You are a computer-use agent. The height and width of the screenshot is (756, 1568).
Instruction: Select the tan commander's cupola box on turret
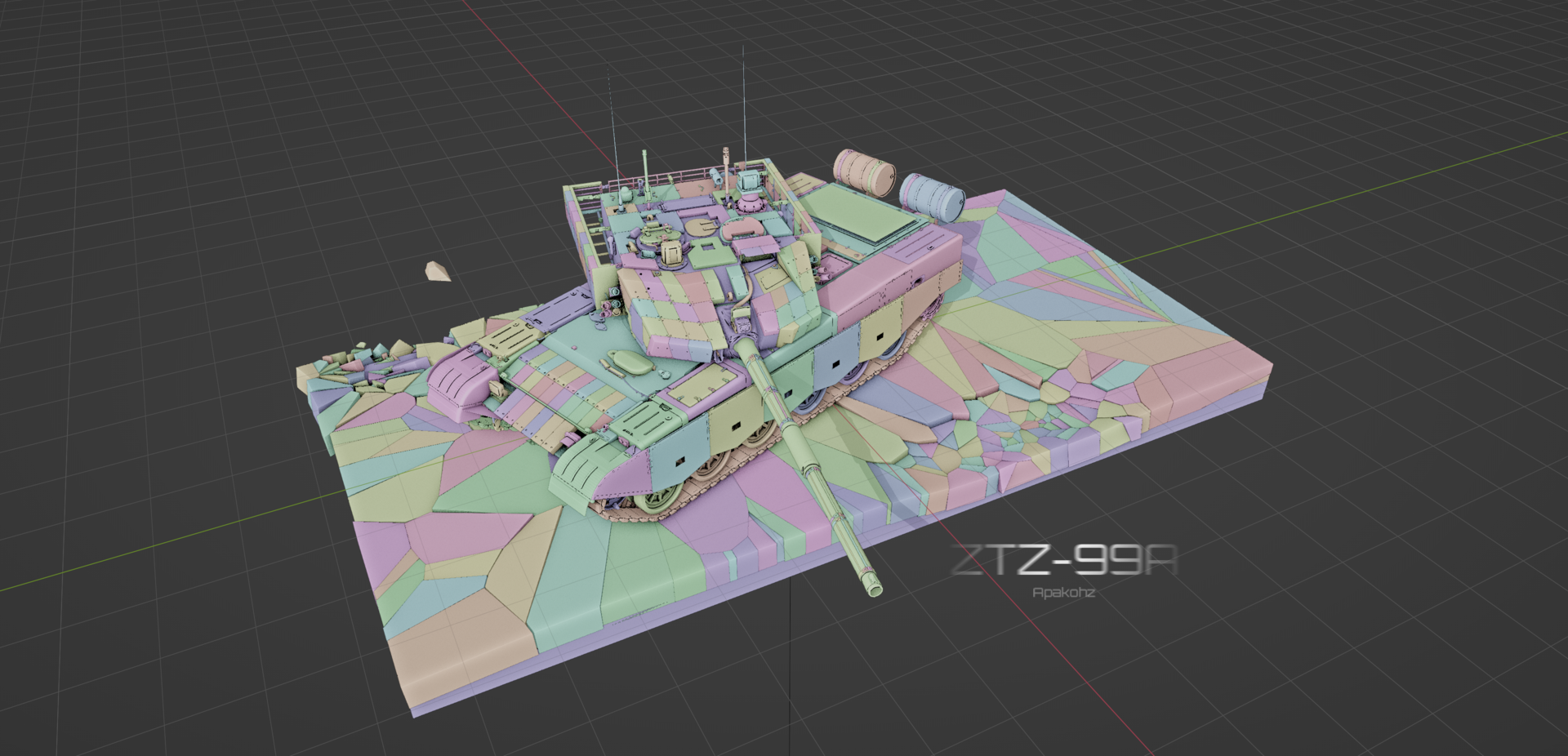click(x=670, y=253)
